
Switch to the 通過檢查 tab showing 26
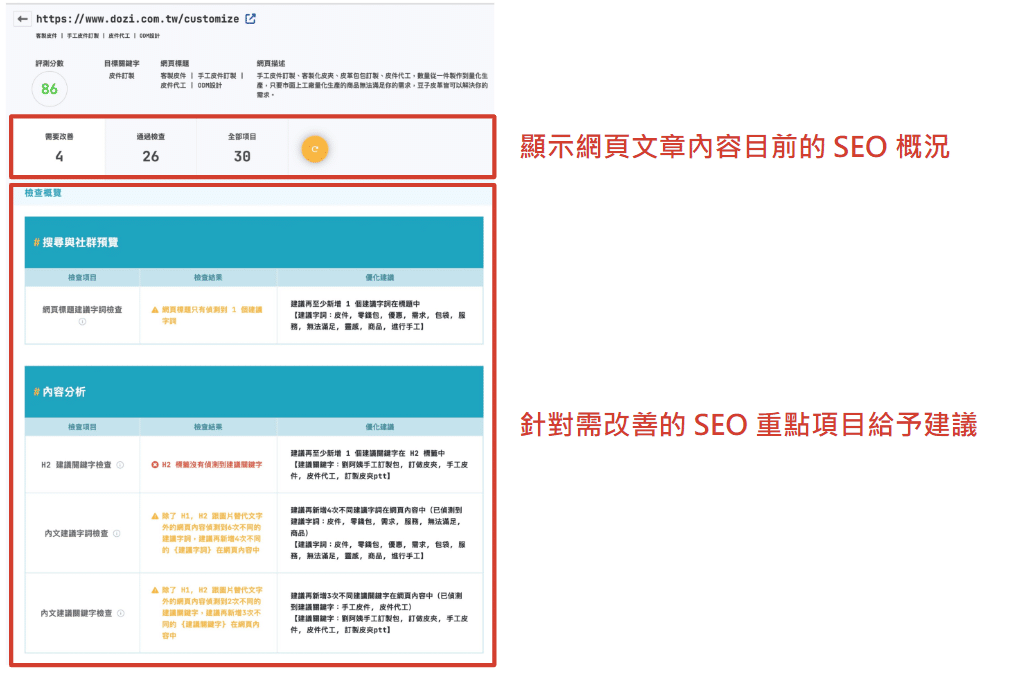(x=150, y=147)
